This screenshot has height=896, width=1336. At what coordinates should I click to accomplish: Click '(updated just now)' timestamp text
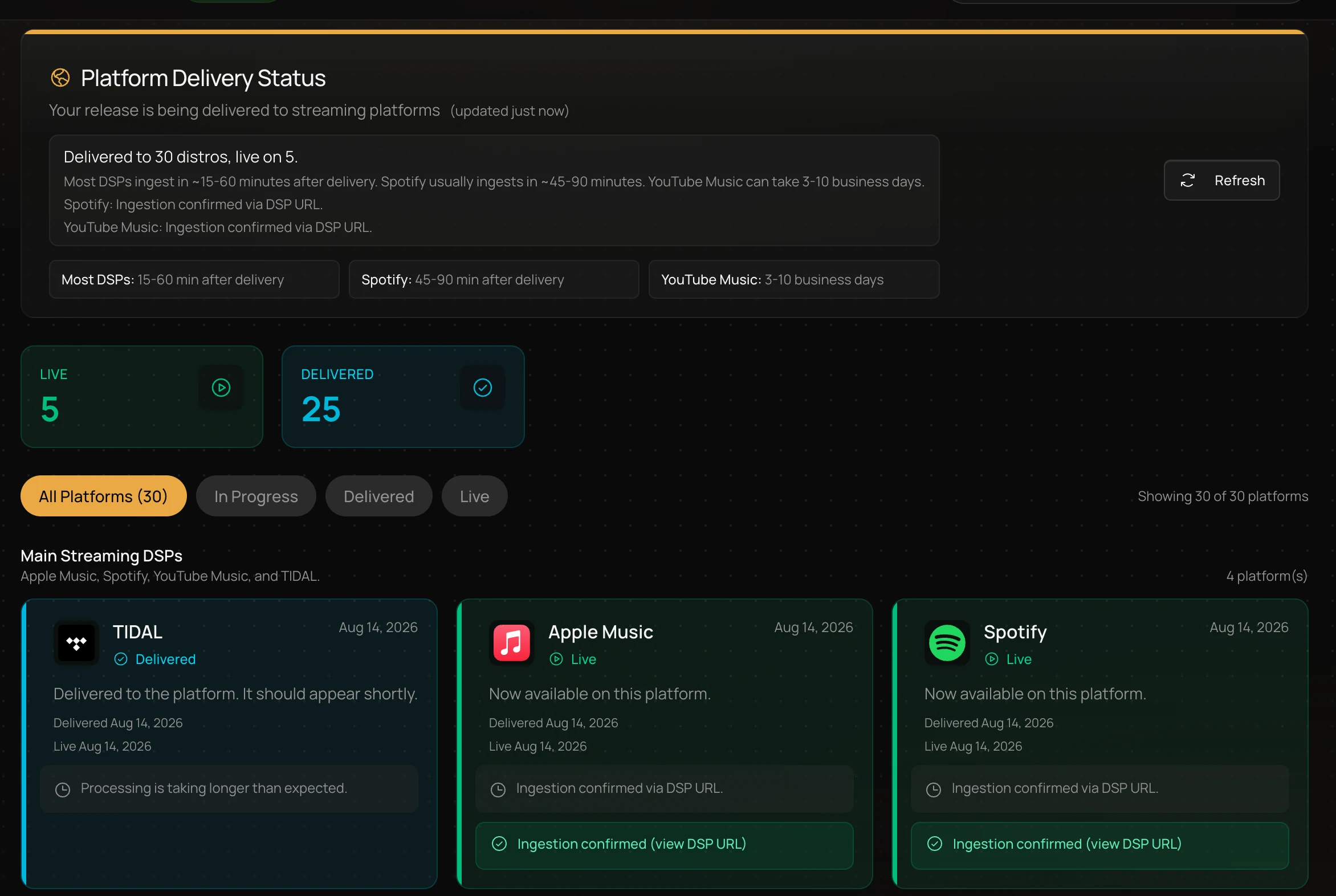pos(510,111)
